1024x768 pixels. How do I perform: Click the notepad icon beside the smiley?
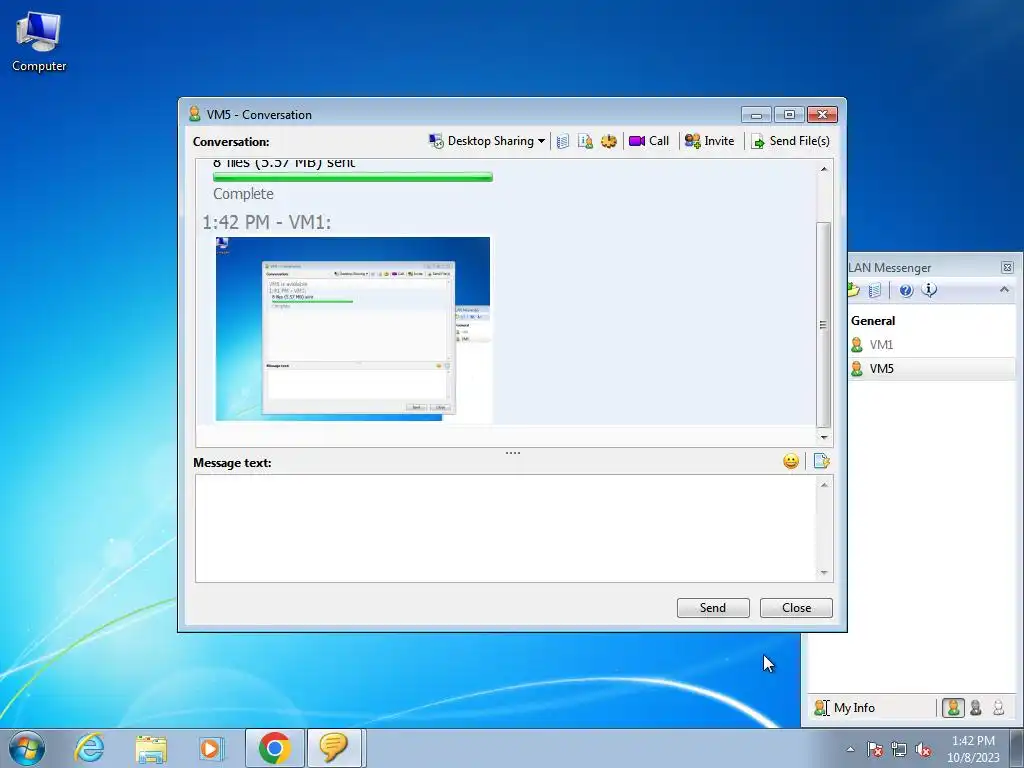click(822, 462)
